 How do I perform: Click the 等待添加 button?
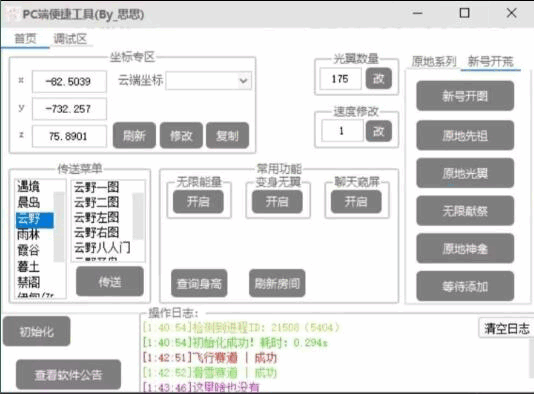click(x=465, y=286)
